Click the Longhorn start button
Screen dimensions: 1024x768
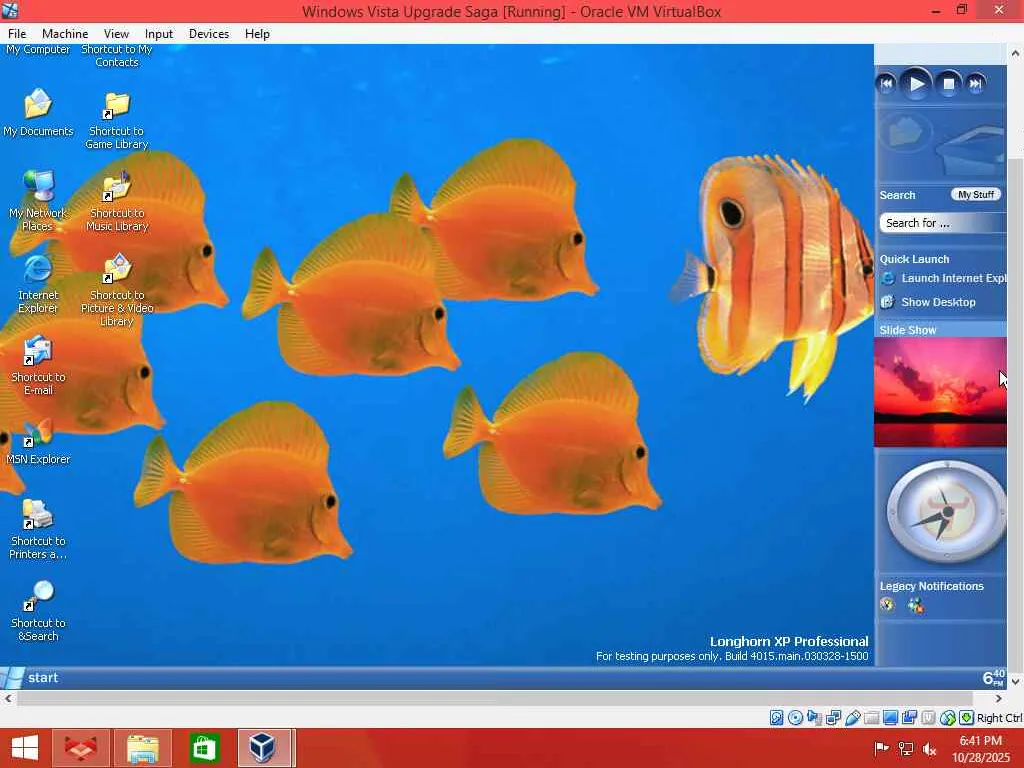tap(30, 678)
